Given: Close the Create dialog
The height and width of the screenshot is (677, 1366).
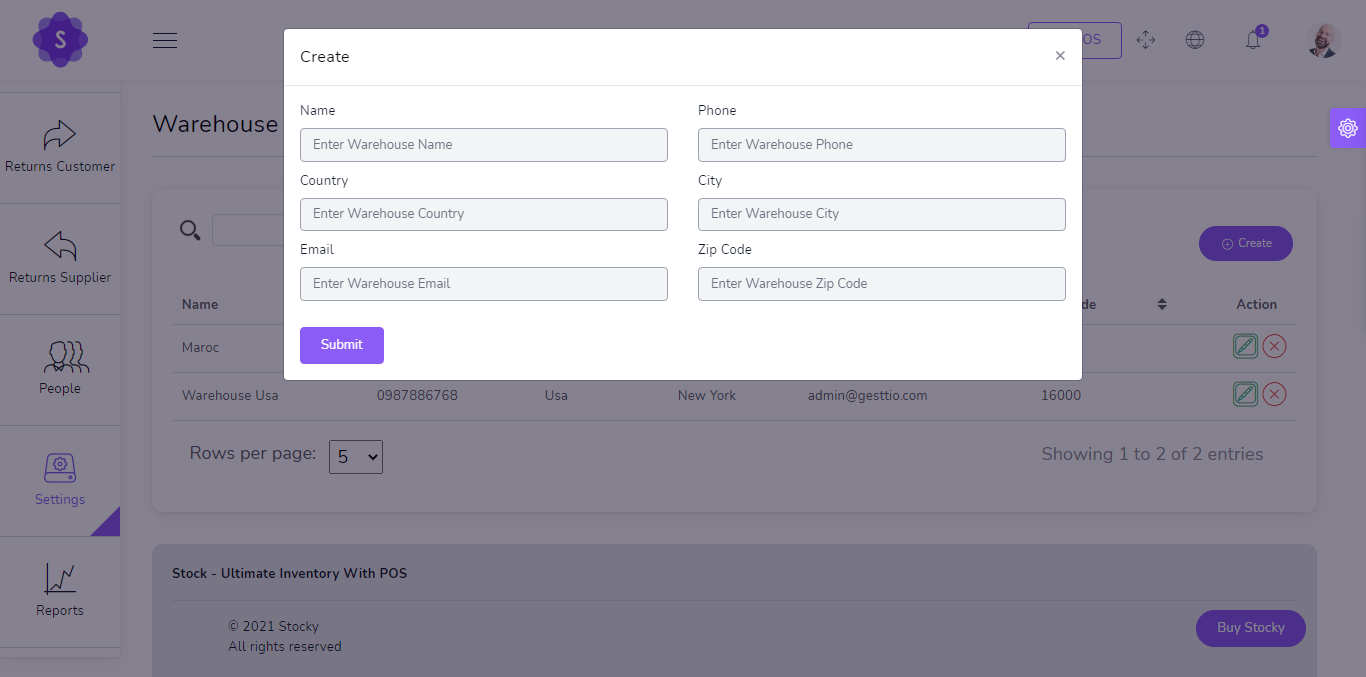Looking at the screenshot, I should 1060,56.
